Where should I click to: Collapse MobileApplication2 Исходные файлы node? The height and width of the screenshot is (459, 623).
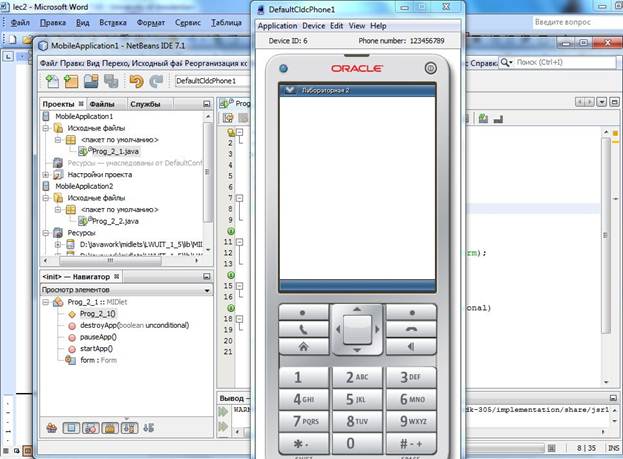pos(46,198)
